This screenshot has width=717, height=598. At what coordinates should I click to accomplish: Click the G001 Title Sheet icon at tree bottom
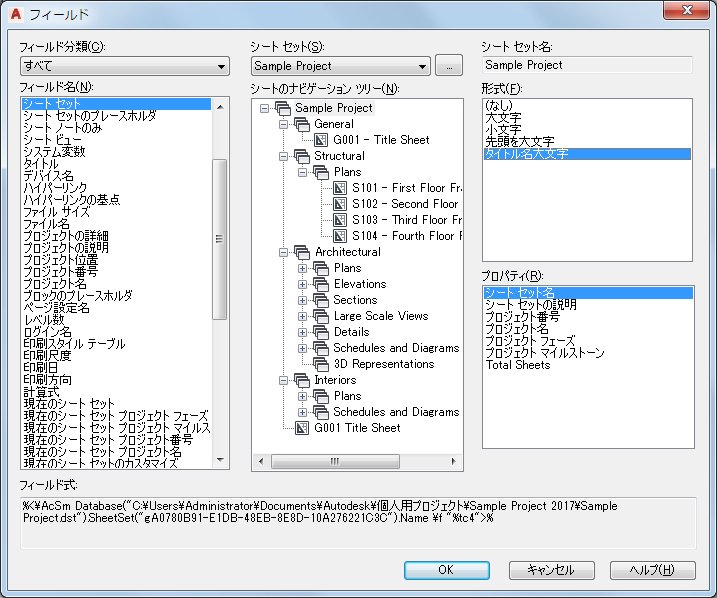click(x=302, y=428)
